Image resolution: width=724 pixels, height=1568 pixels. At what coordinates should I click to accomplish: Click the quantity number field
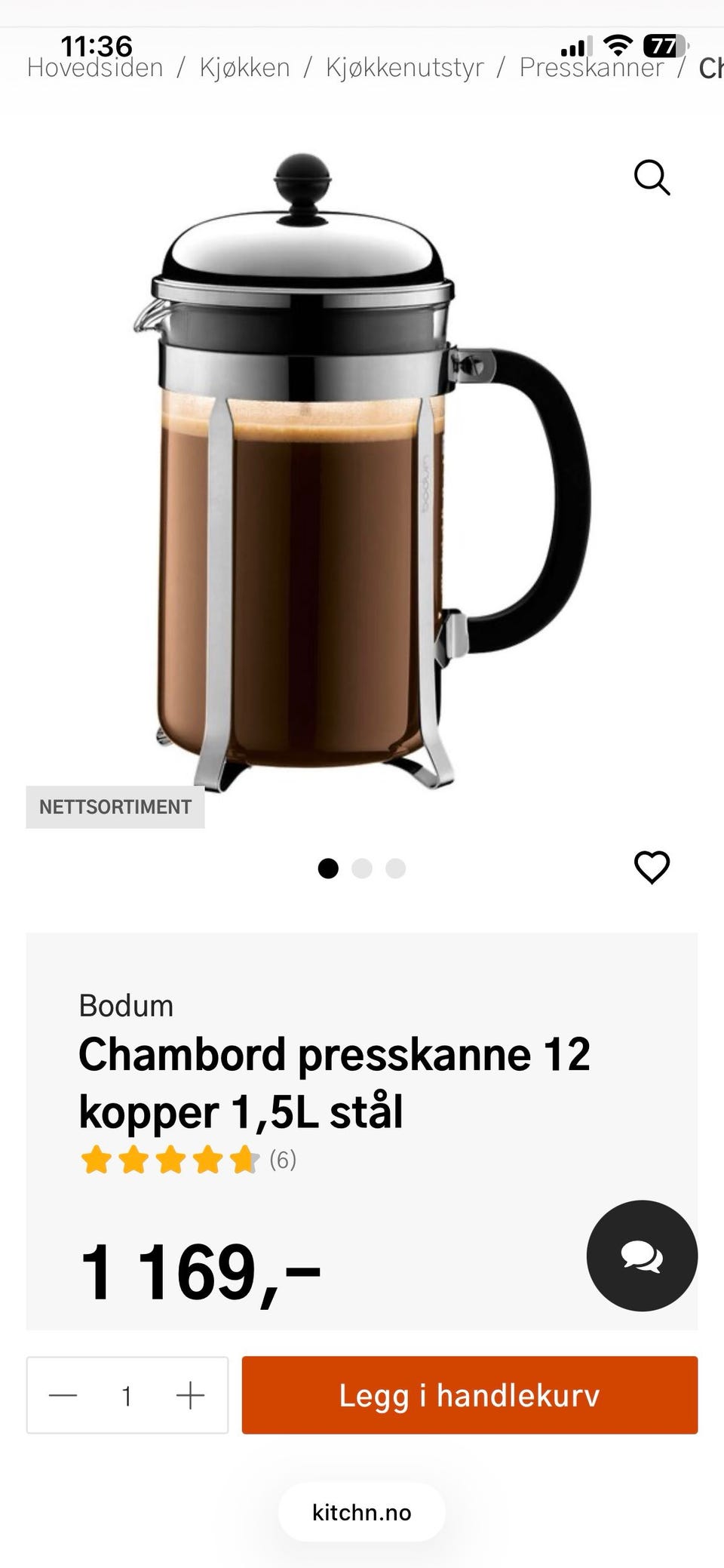[127, 1396]
